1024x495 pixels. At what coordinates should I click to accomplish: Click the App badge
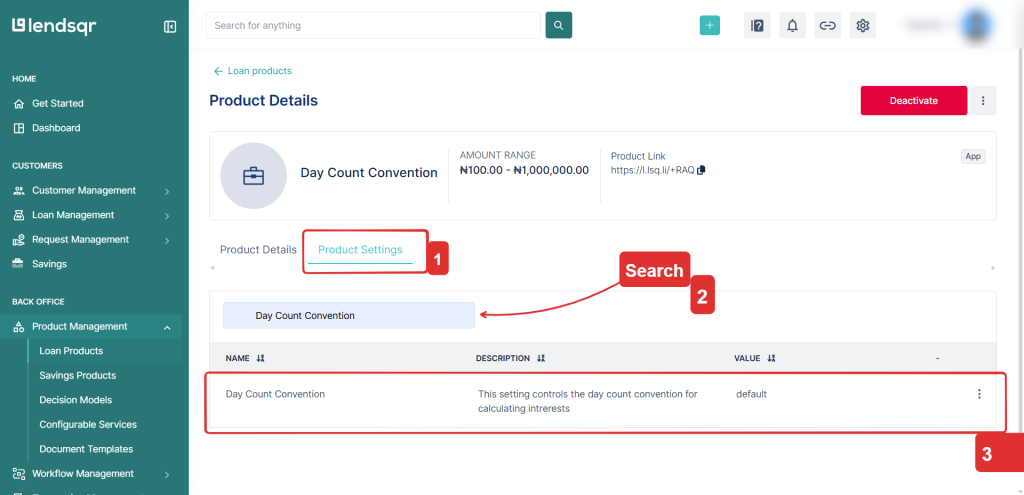pos(973,157)
